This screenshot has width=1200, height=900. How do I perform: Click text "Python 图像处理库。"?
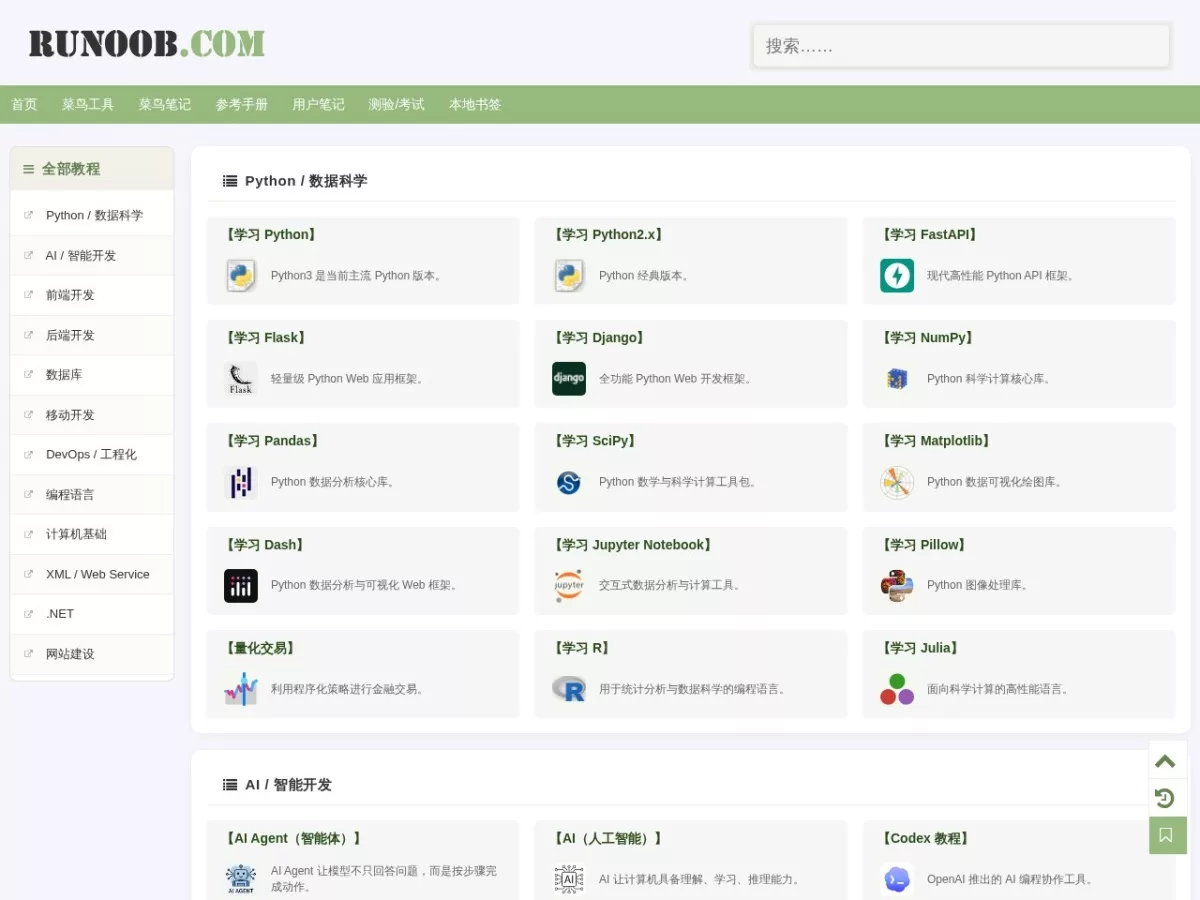coord(980,585)
